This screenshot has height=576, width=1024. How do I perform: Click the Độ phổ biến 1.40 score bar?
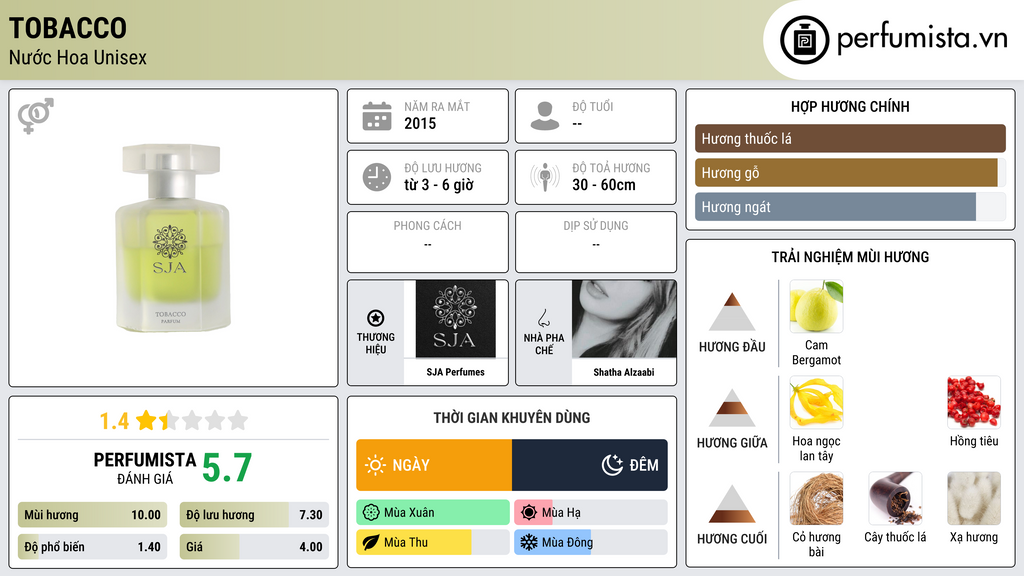point(92,547)
